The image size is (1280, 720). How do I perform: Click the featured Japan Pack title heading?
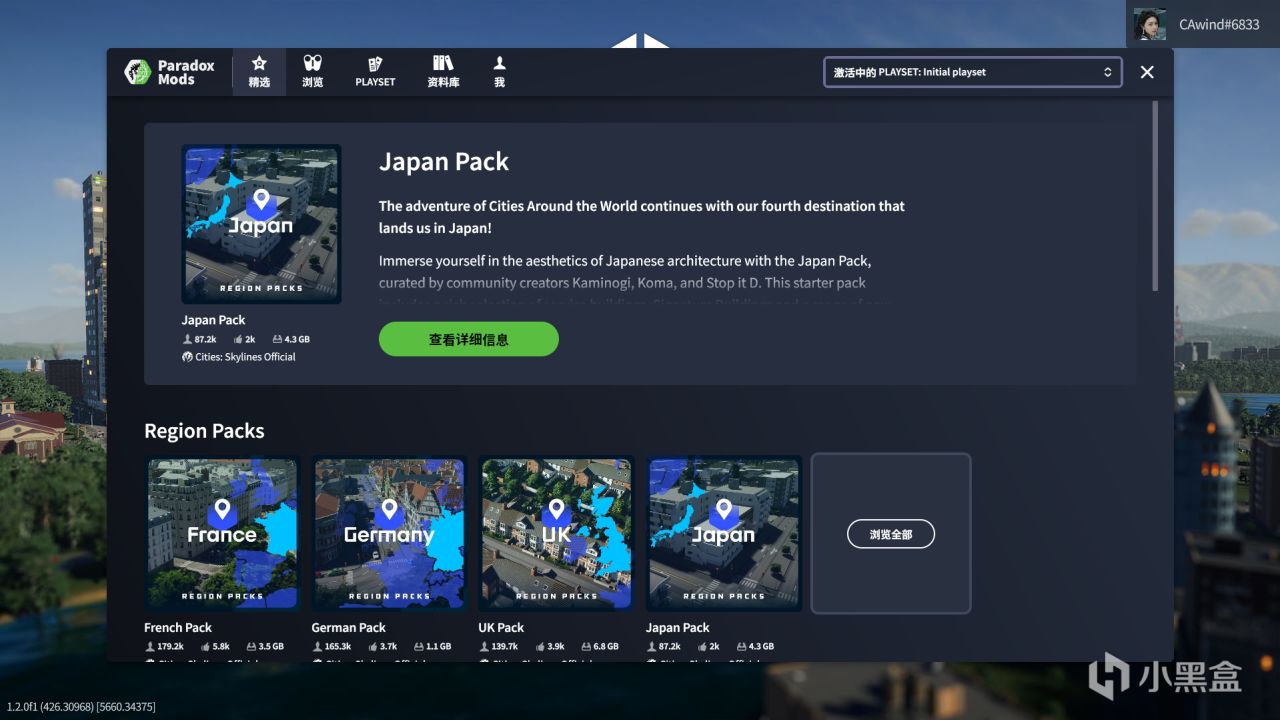pyautogui.click(x=444, y=162)
